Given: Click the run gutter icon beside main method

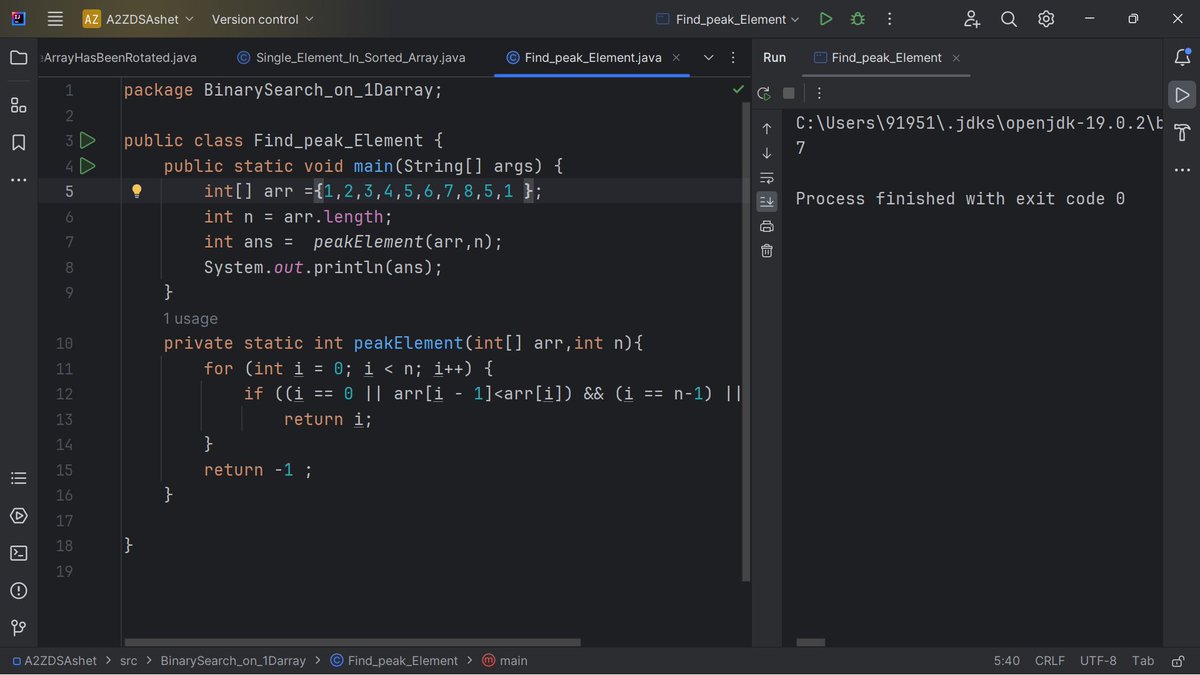Looking at the screenshot, I should (87, 165).
